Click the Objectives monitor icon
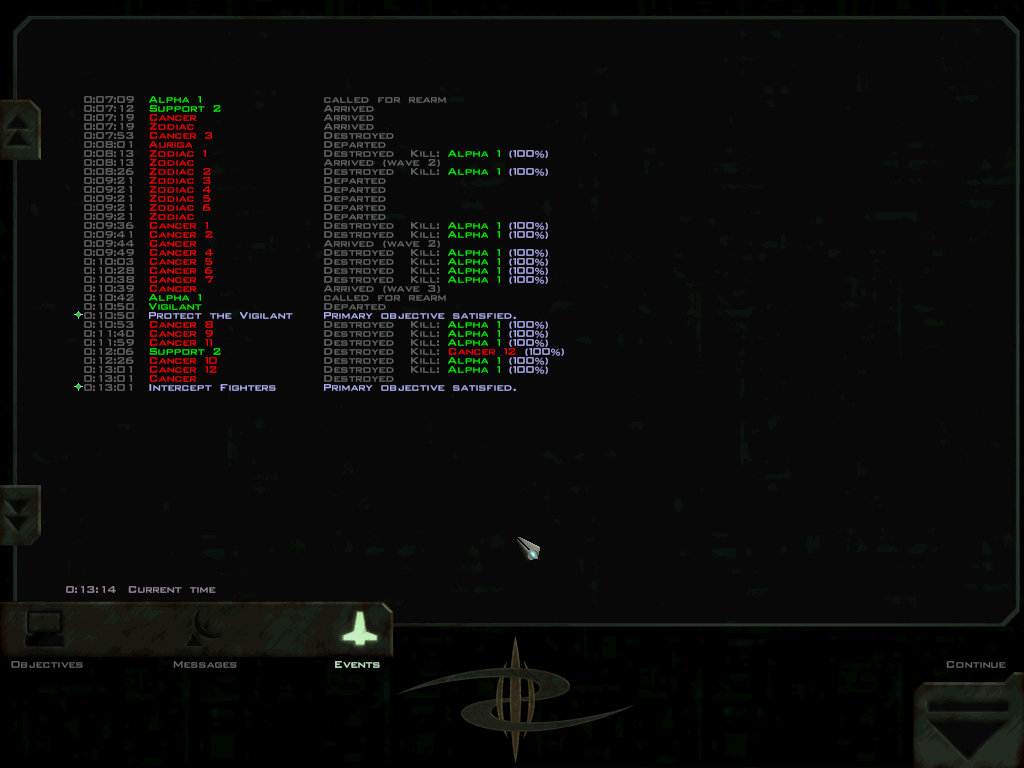Image resolution: width=1024 pixels, height=768 pixels. click(x=44, y=628)
